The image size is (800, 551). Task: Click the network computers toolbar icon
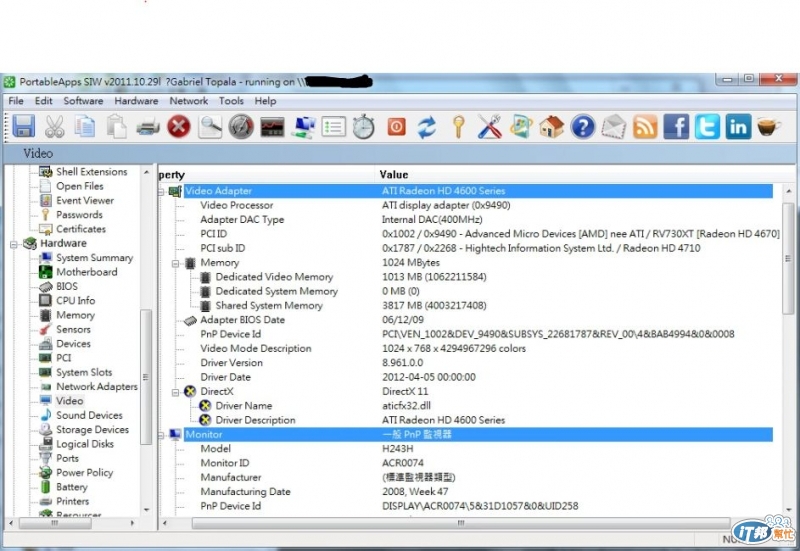(303, 127)
